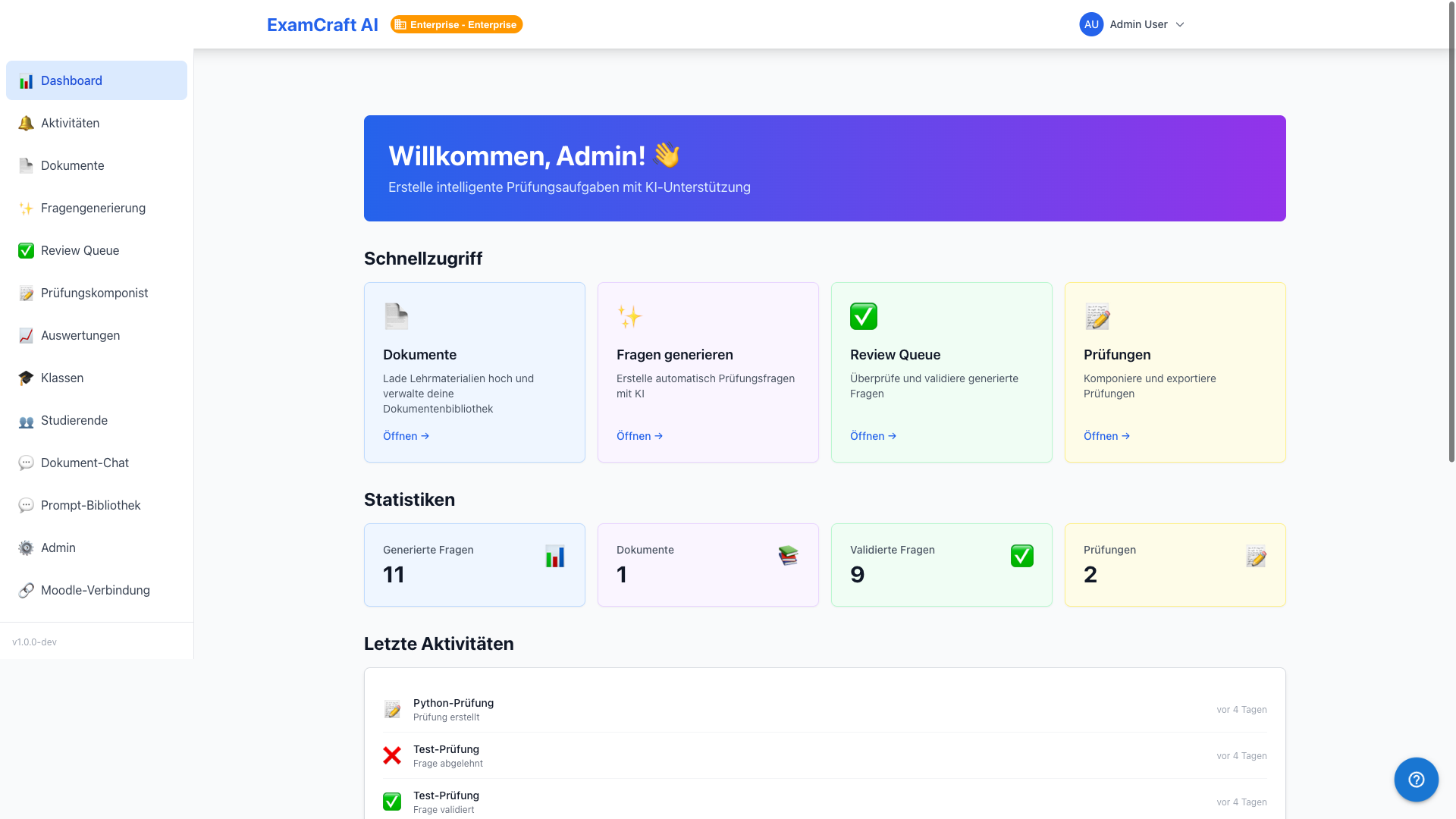Click the sparkles icon in Fragen generieren card
The image size is (1456, 819).
(629, 316)
